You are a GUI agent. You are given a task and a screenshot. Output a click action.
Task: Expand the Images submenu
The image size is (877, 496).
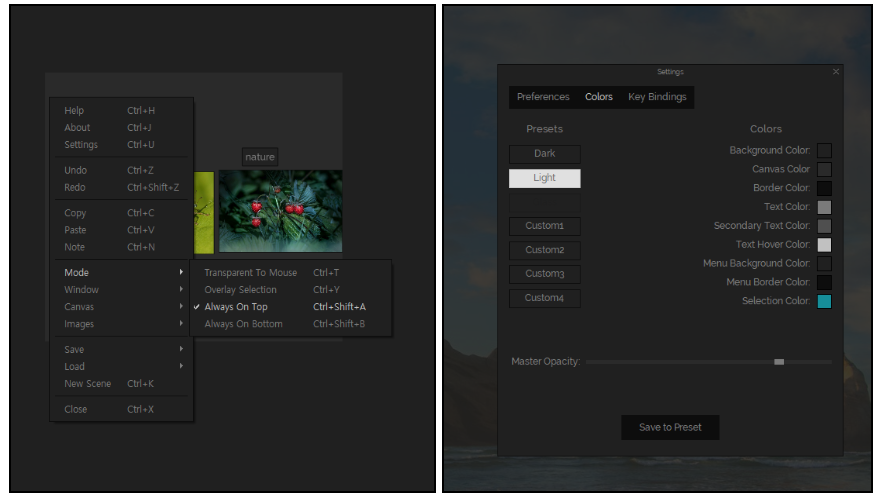[x=121, y=324]
